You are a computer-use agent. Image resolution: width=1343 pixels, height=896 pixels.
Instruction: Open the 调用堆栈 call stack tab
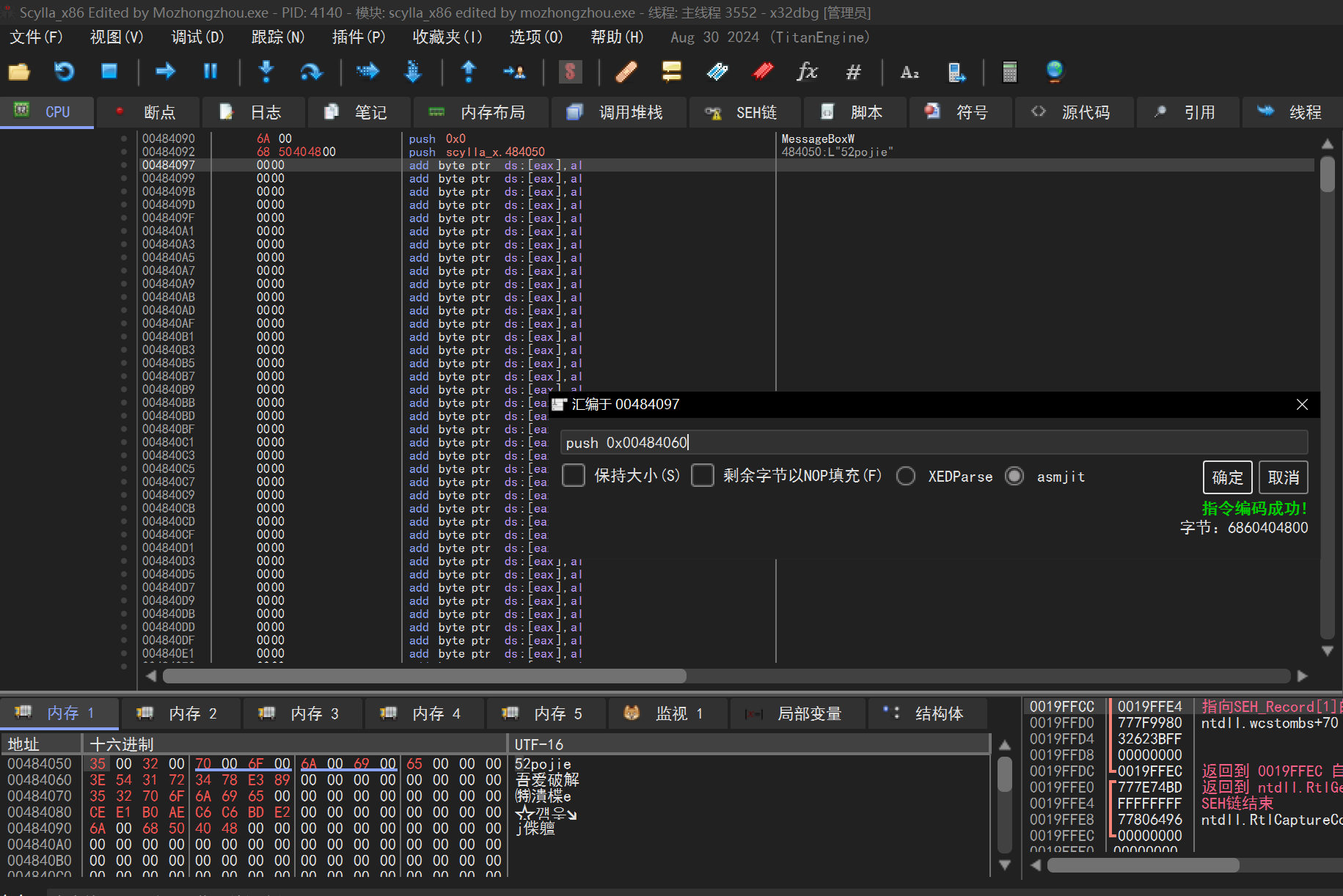(618, 112)
